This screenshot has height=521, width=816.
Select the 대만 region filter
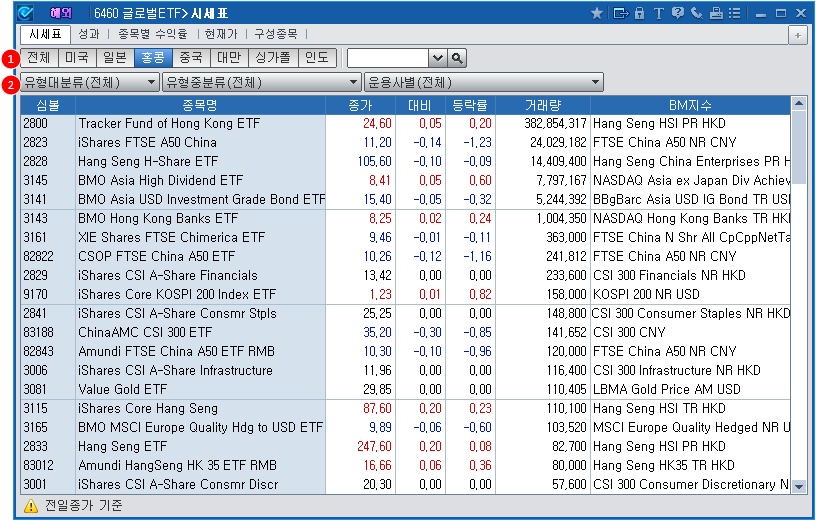coord(229,57)
